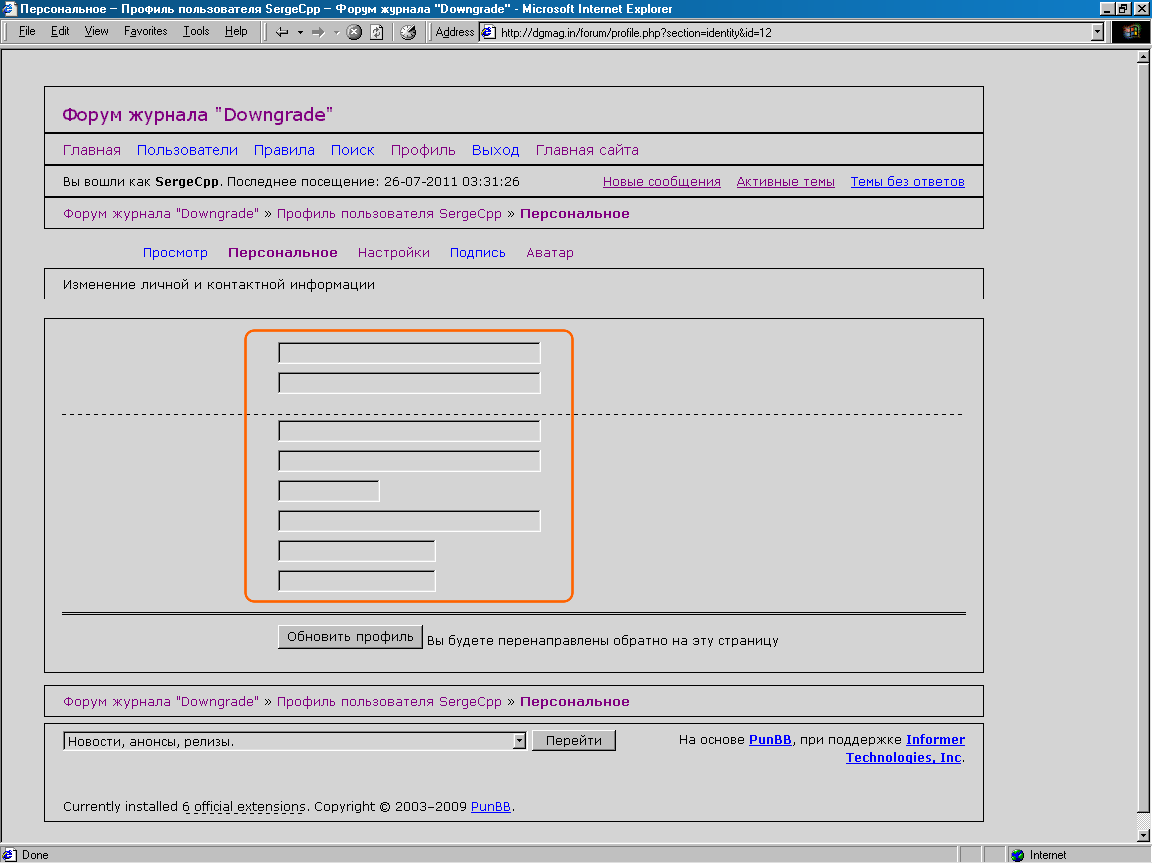Click the Back arrow toolbar button

point(282,32)
